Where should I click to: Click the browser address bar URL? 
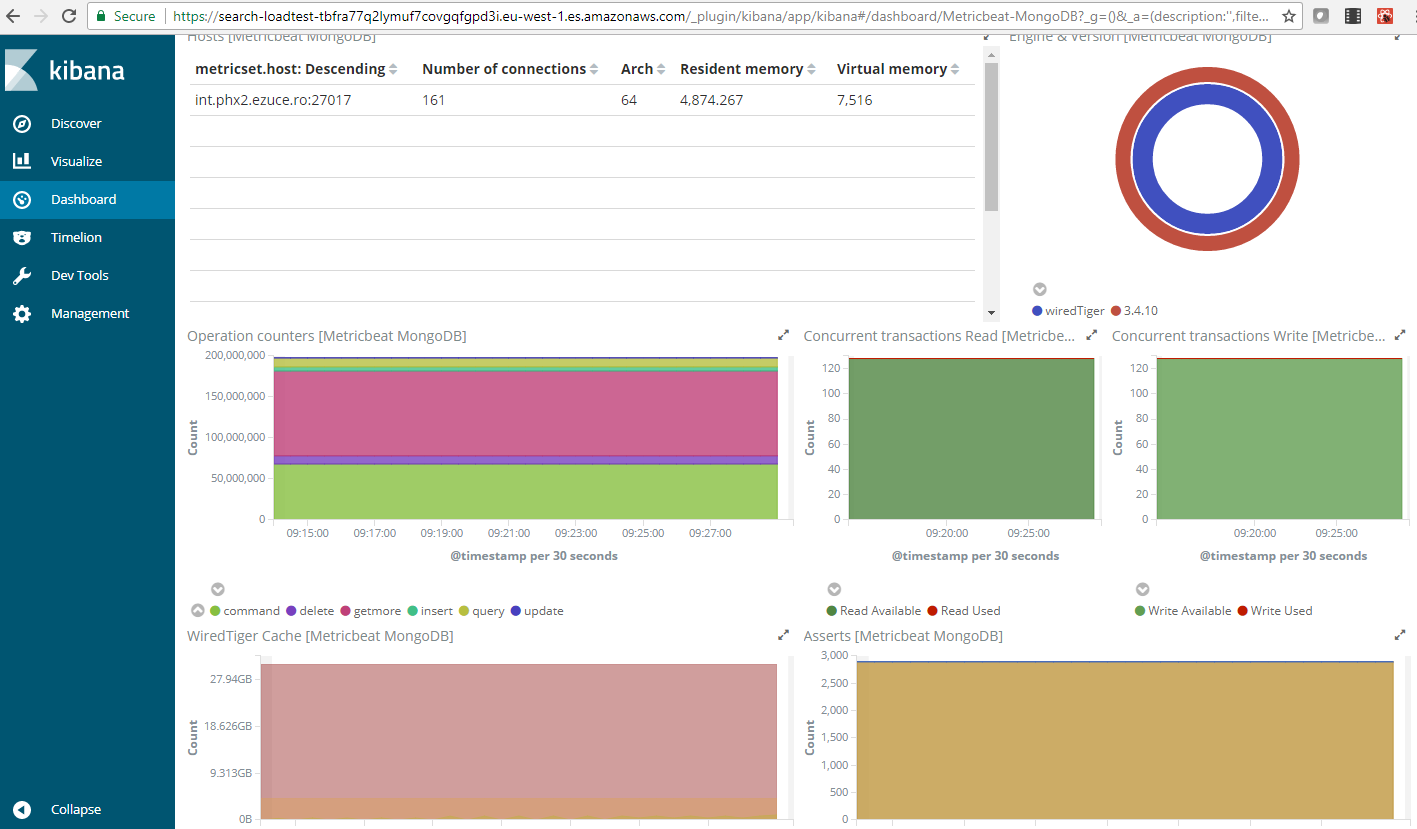point(721,16)
